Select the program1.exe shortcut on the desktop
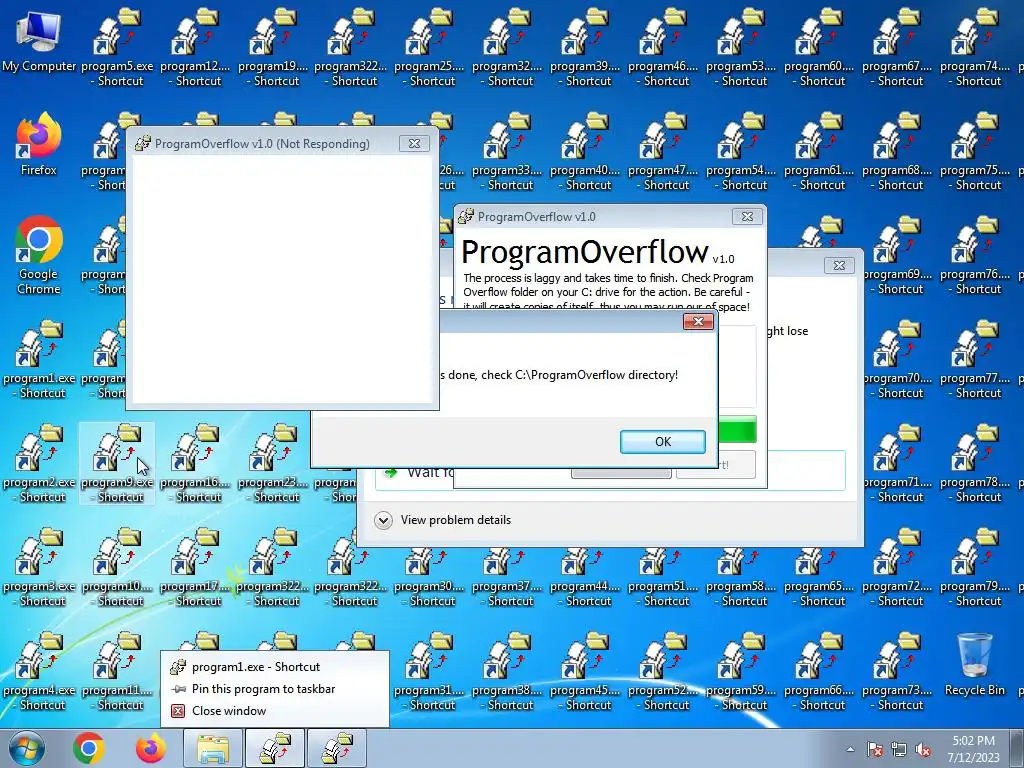 coord(40,359)
